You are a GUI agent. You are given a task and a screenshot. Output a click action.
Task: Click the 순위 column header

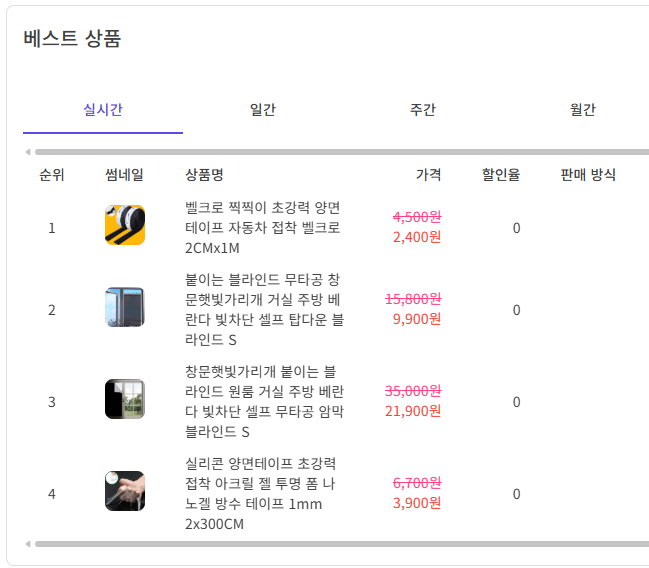tap(51, 174)
